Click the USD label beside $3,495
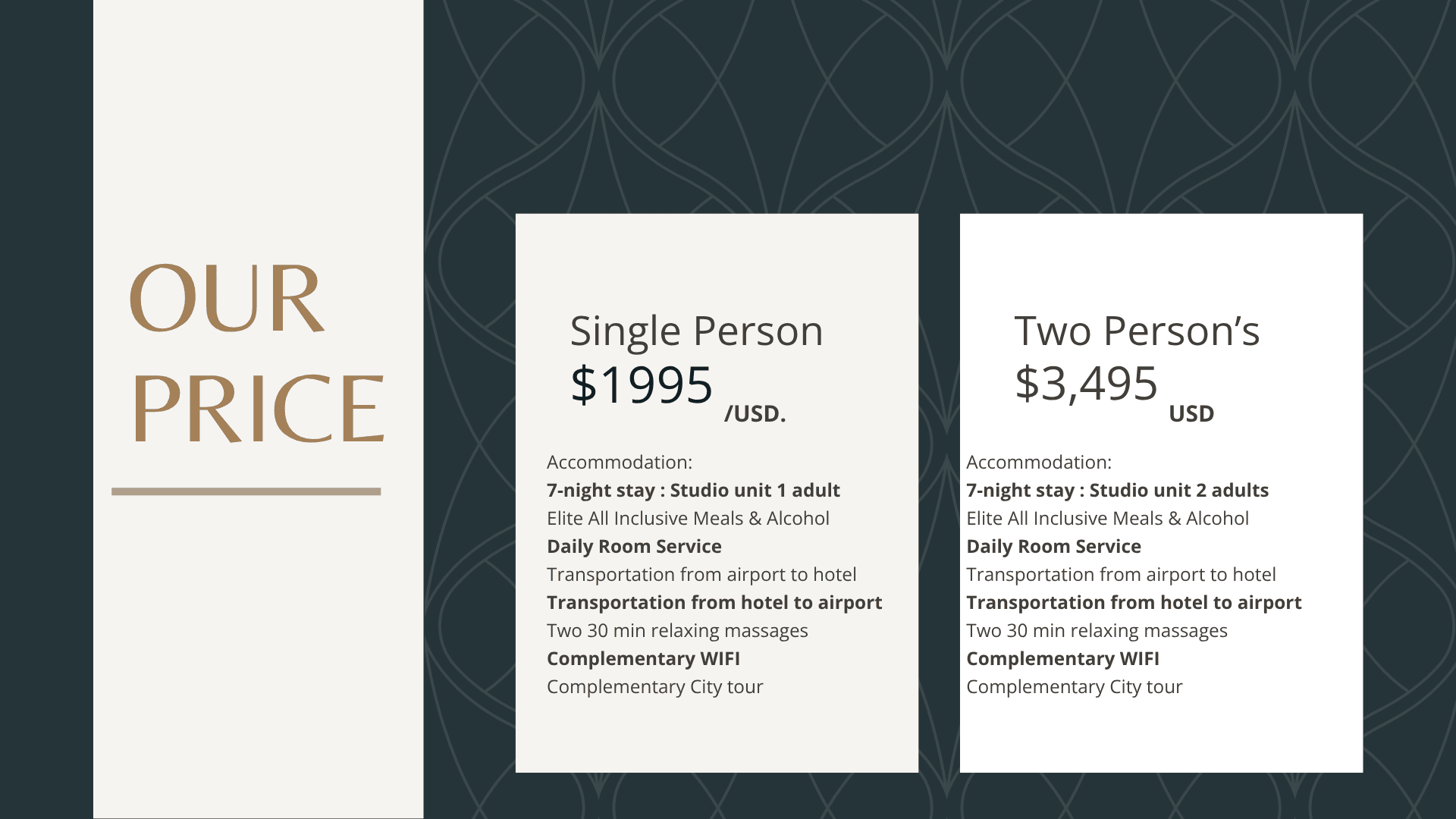Image resolution: width=1456 pixels, height=819 pixels. 1191,414
